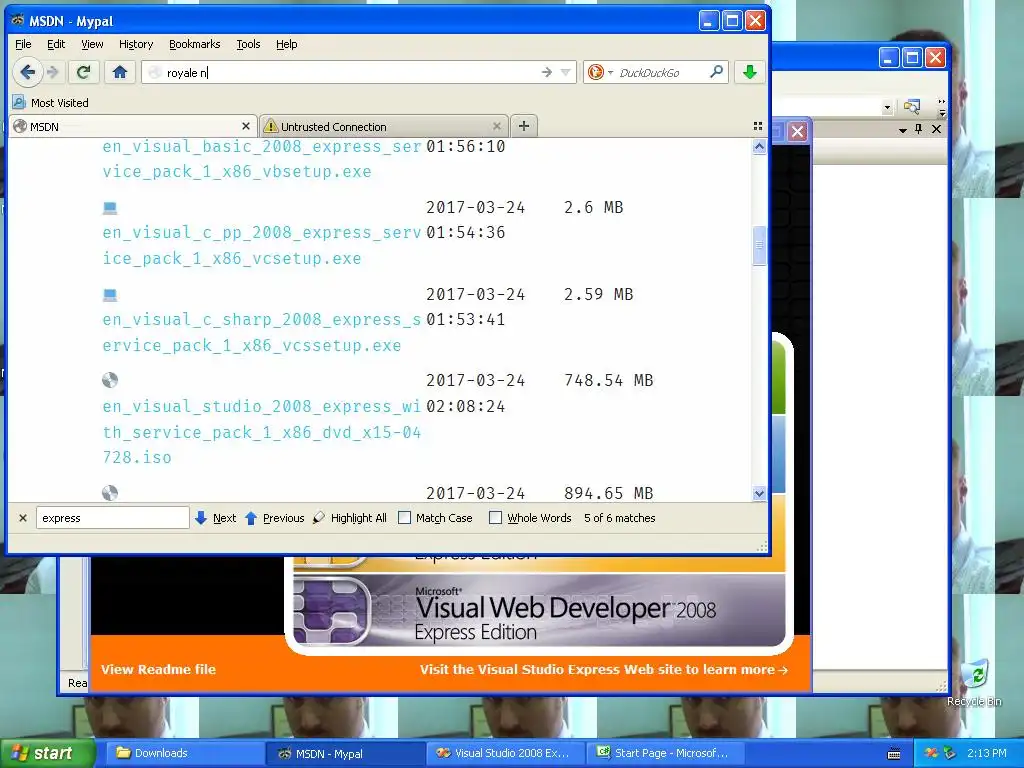Viewport: 1024px width, 768px height.
Task: Reload the current MSDN page
Action: pos(84,72)
